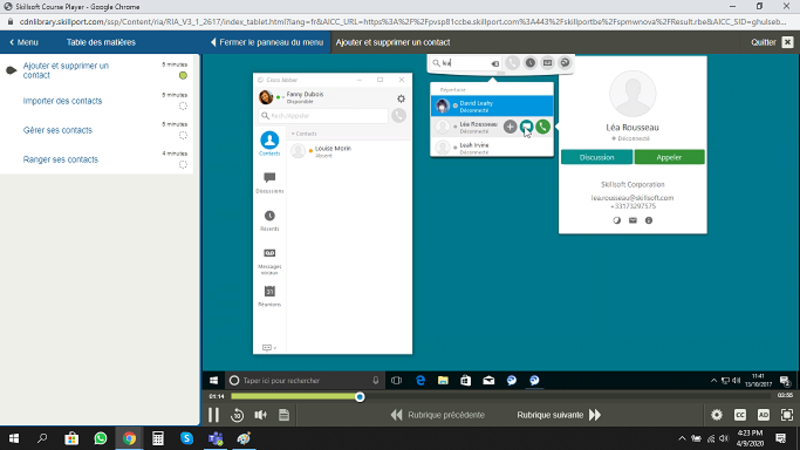Collapse the Contacts group expander
Viewport: 800px width, 450px height.
click(x=293, y=134)
